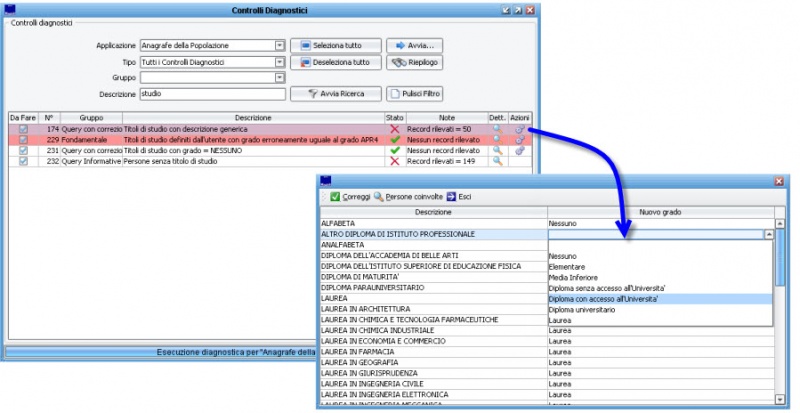This screenshot has height=413, width=800.
Task: Select DIPLOMA DI MATURITA' row
Action: coord(434,277)
